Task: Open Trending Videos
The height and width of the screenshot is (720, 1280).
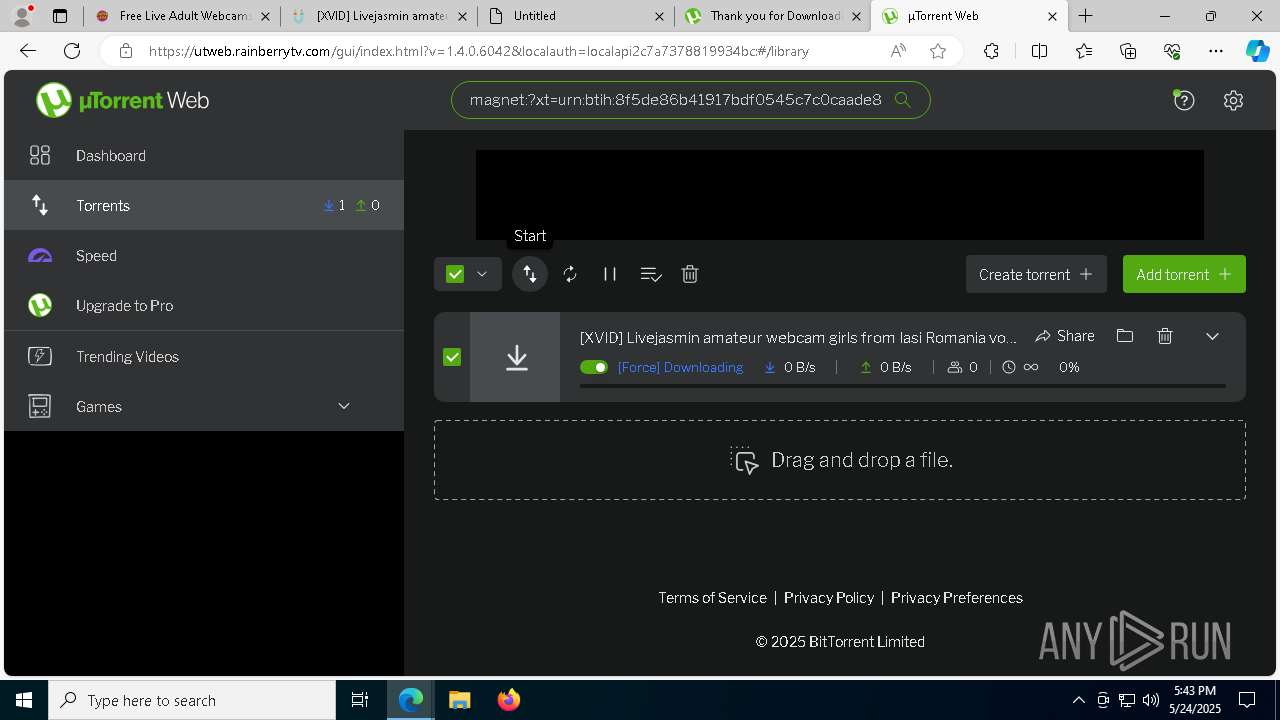Action: point(204,356)
